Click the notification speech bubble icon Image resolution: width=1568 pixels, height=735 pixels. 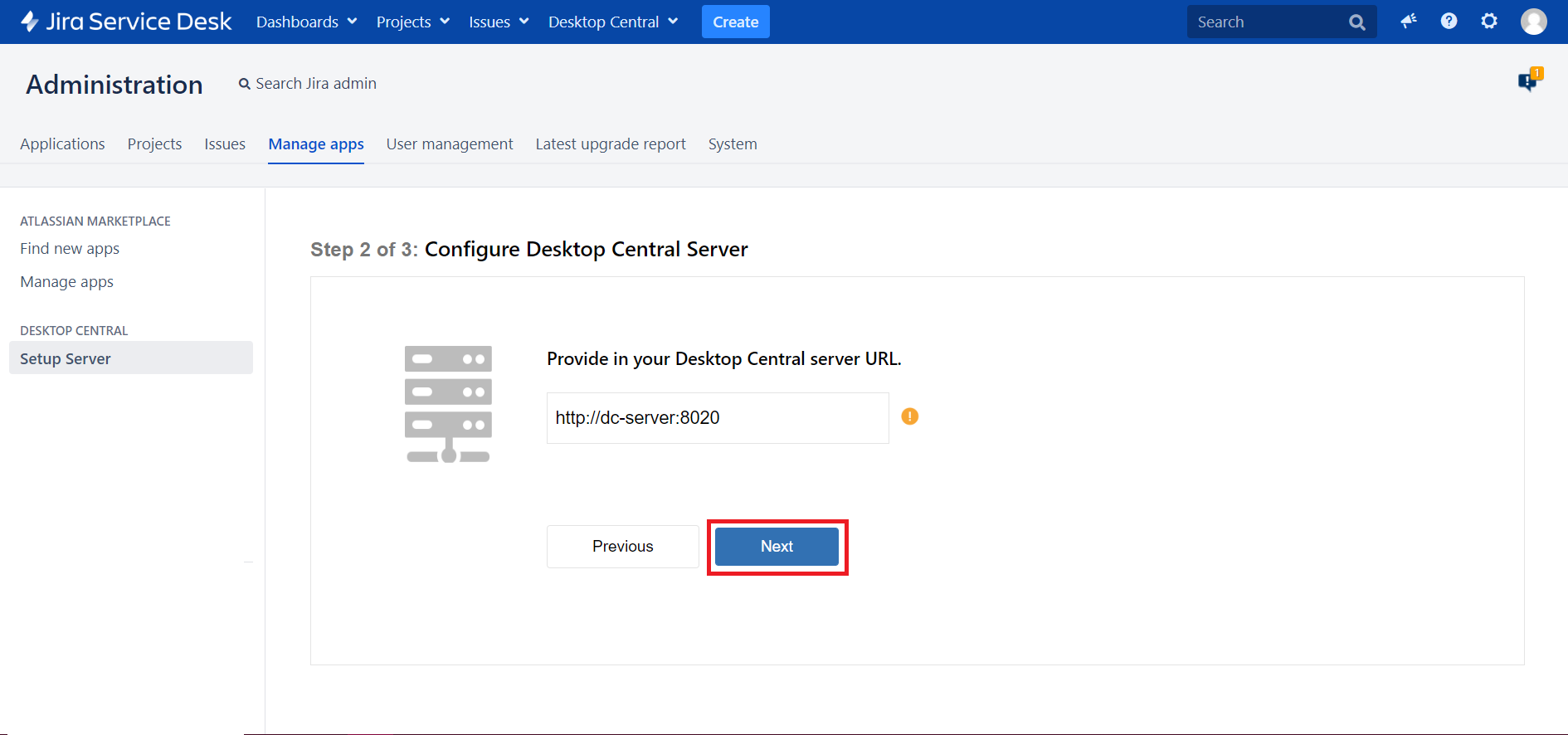(1528, 80)
